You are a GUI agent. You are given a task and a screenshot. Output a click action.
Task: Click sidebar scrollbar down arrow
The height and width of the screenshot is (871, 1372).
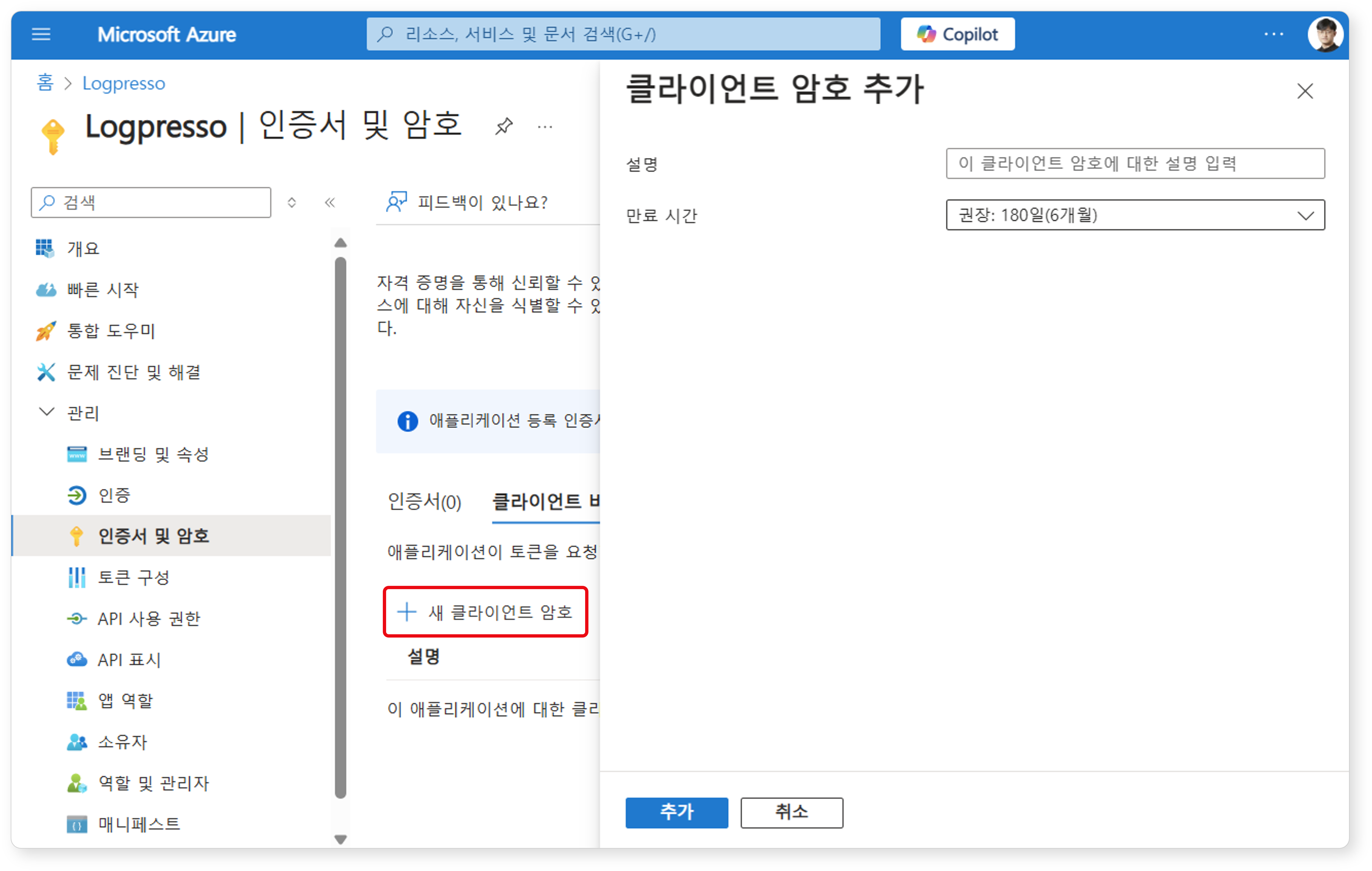(x=341, y=839)
